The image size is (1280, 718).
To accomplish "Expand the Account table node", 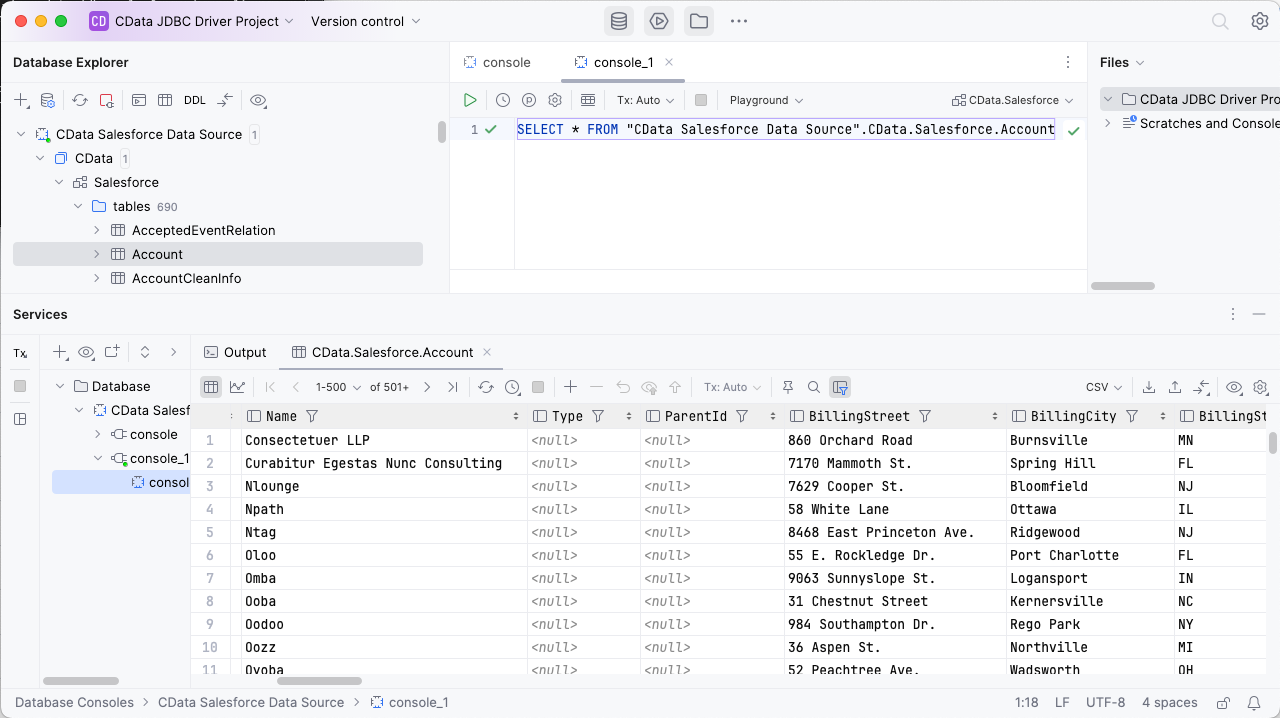I will (x=97, y=254).
